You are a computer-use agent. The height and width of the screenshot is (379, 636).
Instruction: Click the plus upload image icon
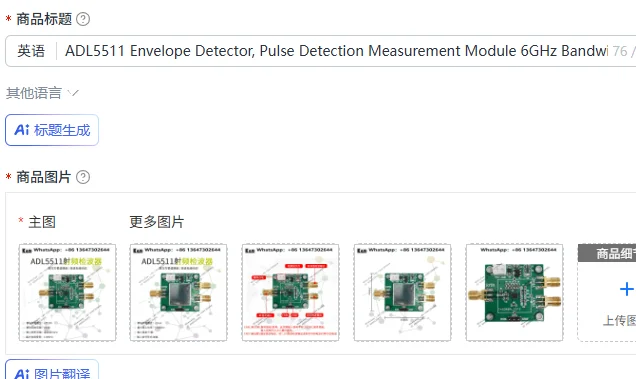[627, 289]
